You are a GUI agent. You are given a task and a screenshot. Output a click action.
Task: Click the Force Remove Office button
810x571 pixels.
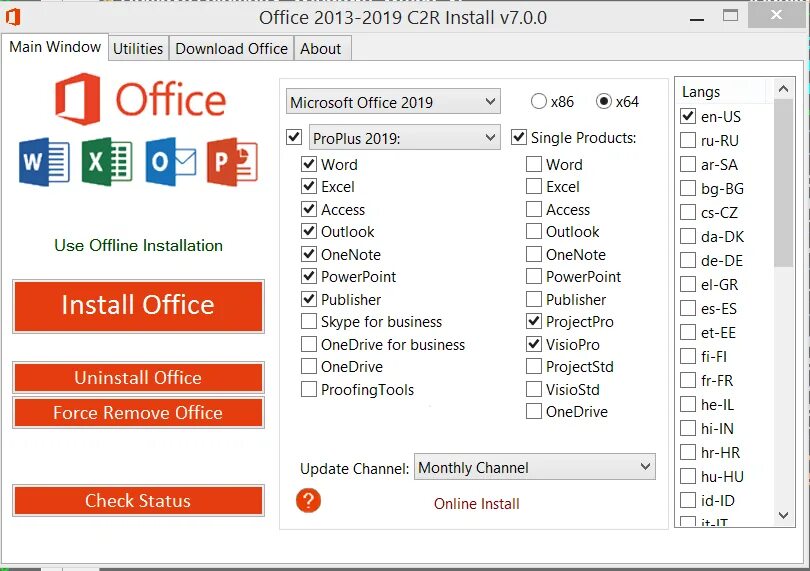point(138,413)
